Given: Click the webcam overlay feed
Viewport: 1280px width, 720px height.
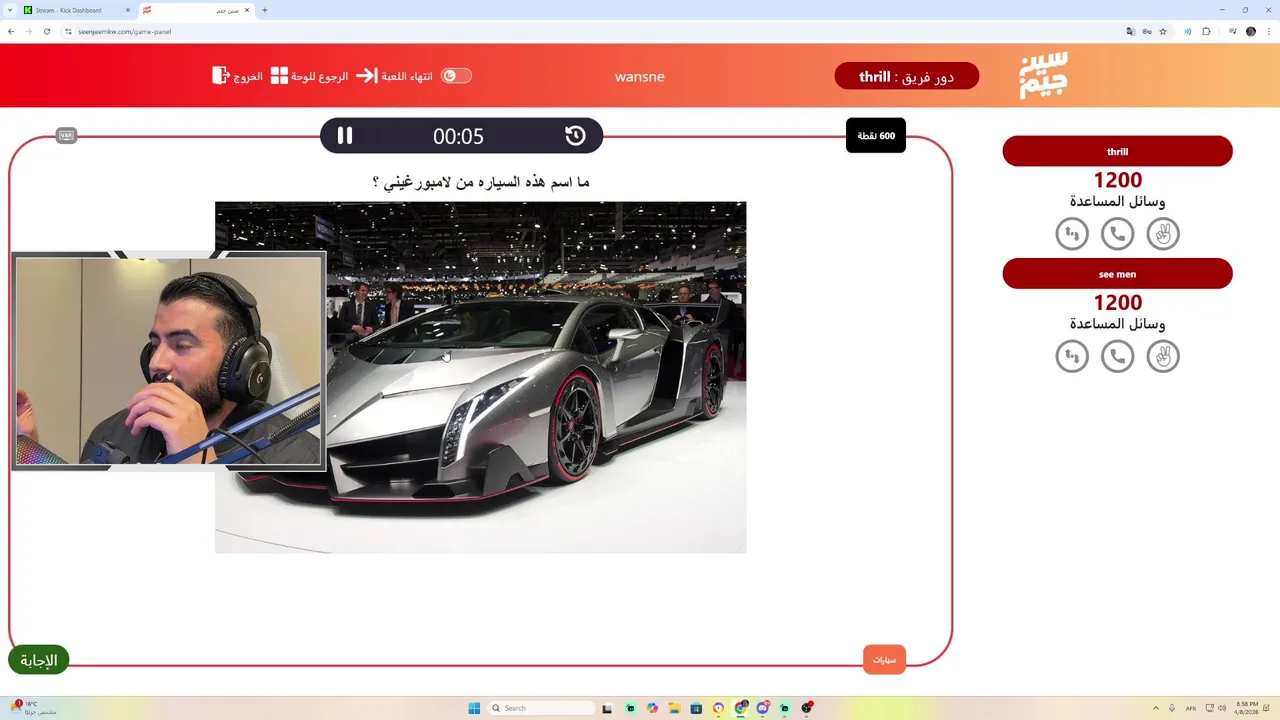Looking at the screenshot, I should point(169,361).
